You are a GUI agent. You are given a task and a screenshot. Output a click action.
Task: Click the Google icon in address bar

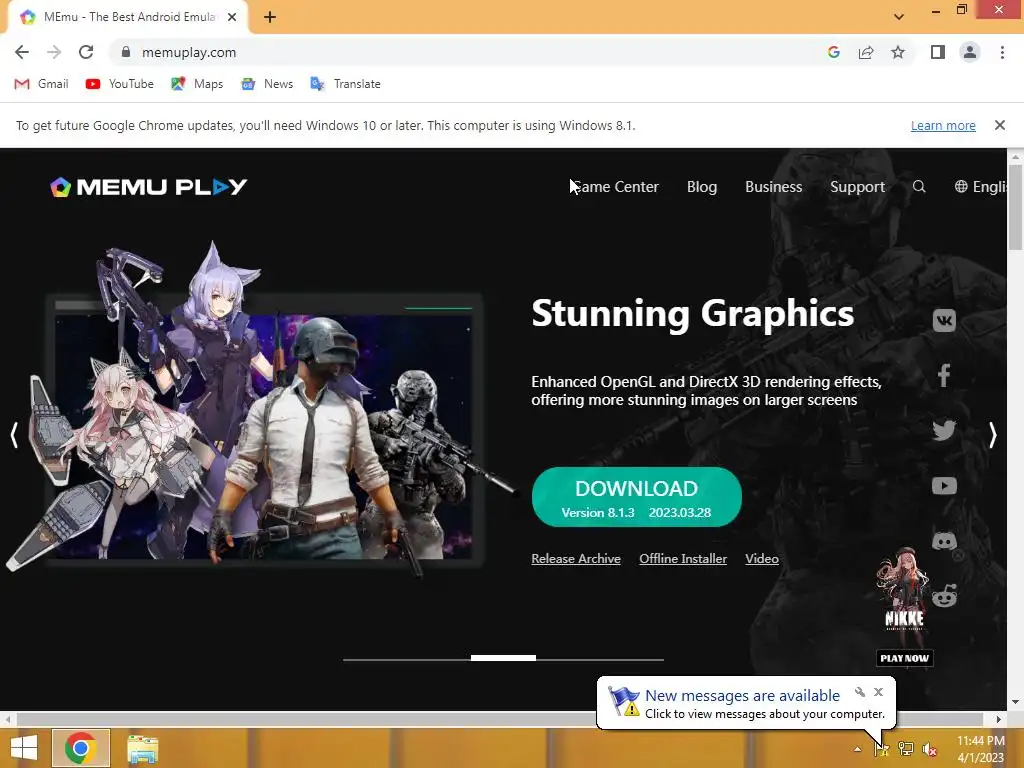[x=833, y=52]
